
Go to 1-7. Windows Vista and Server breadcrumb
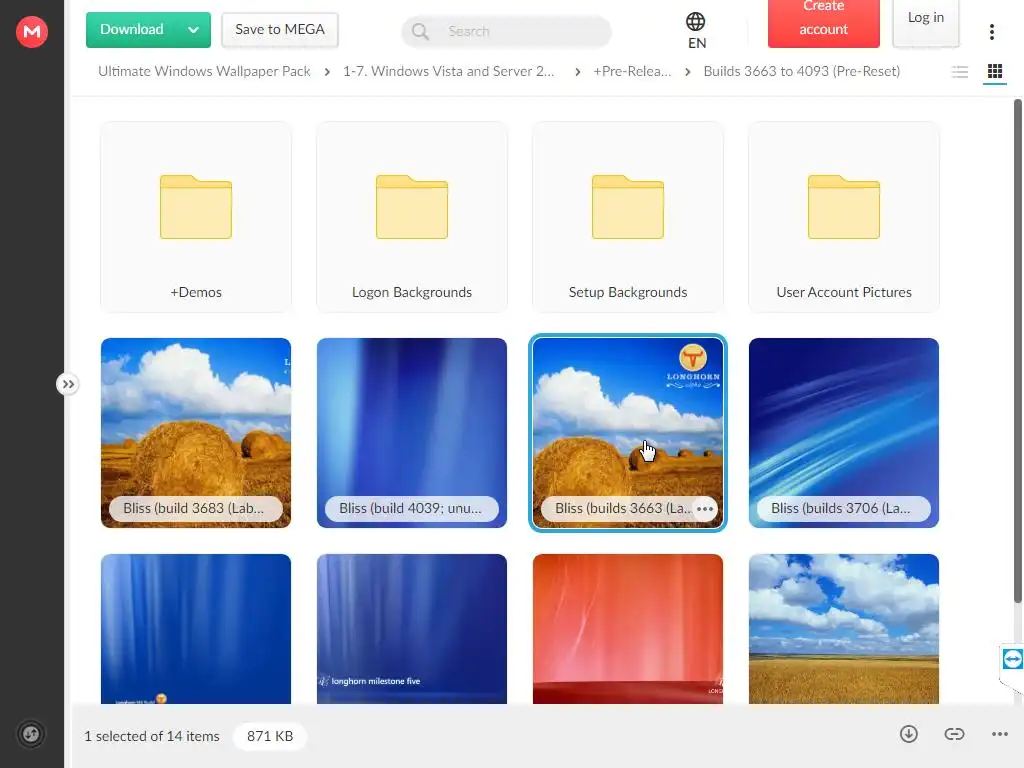pyautogui.click(x=449, y=71)
